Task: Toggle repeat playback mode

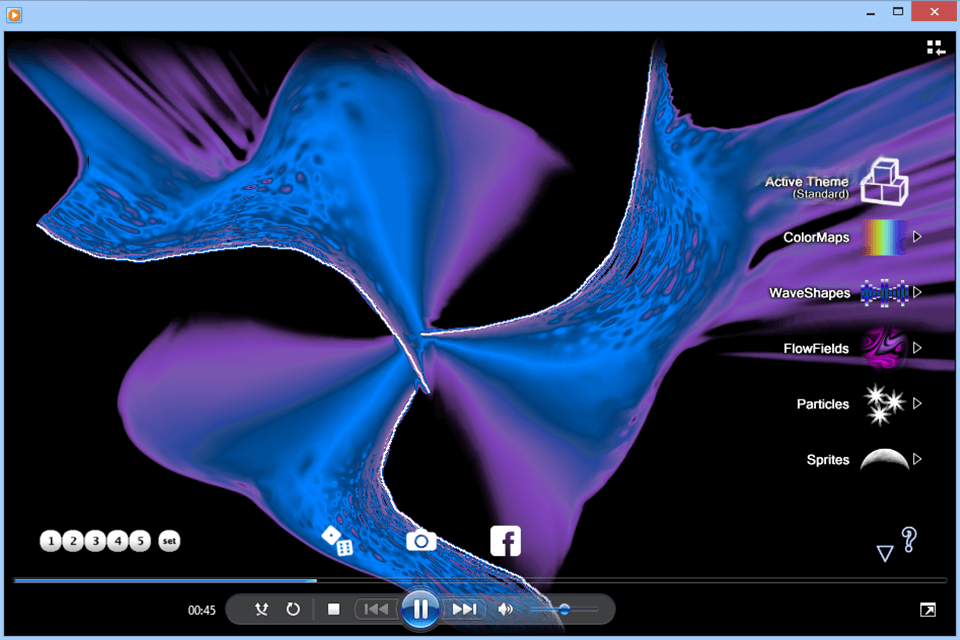Action: (x=293, y=609)
